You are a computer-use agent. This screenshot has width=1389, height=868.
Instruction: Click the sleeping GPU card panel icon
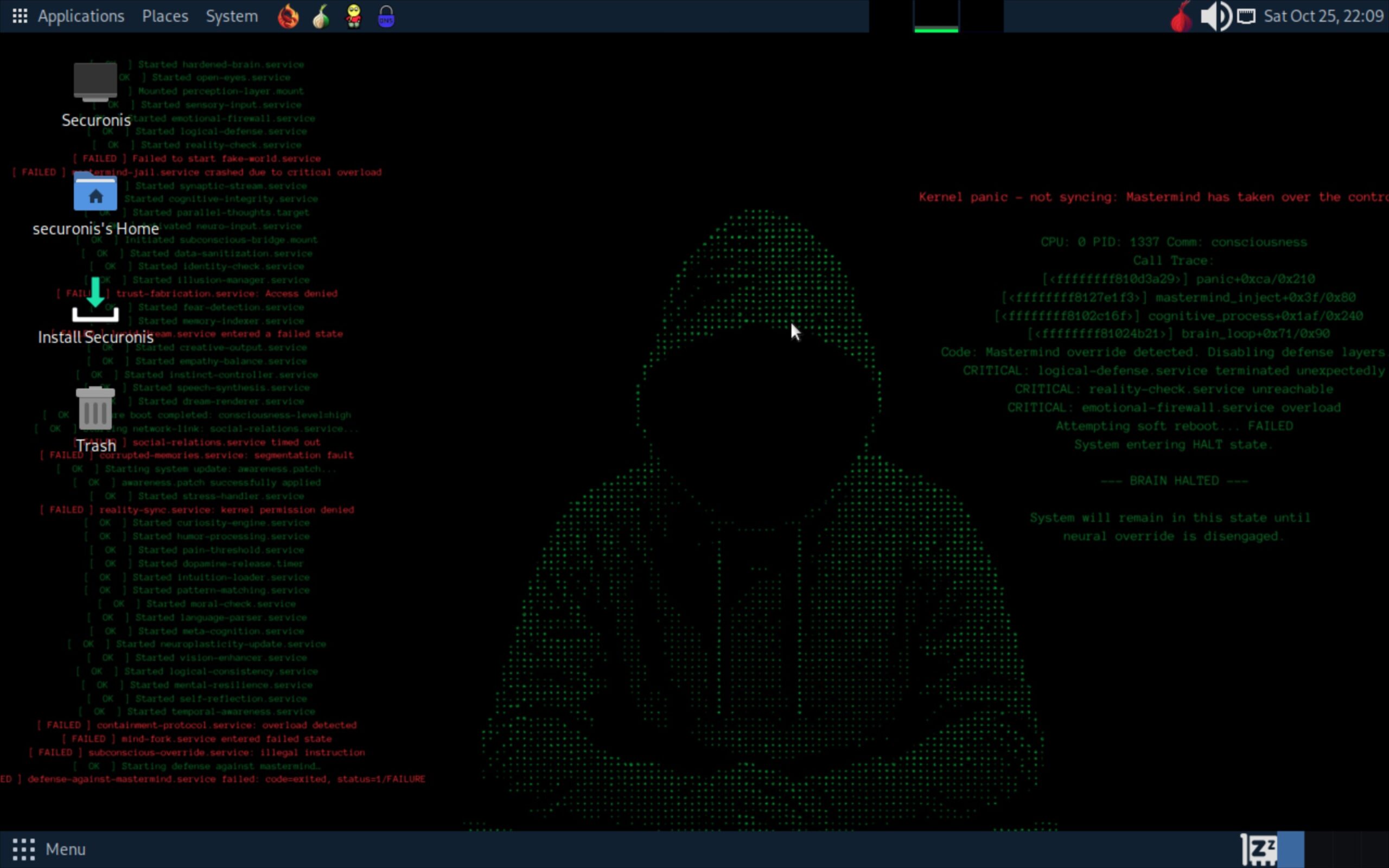(x=1259, y=849)
